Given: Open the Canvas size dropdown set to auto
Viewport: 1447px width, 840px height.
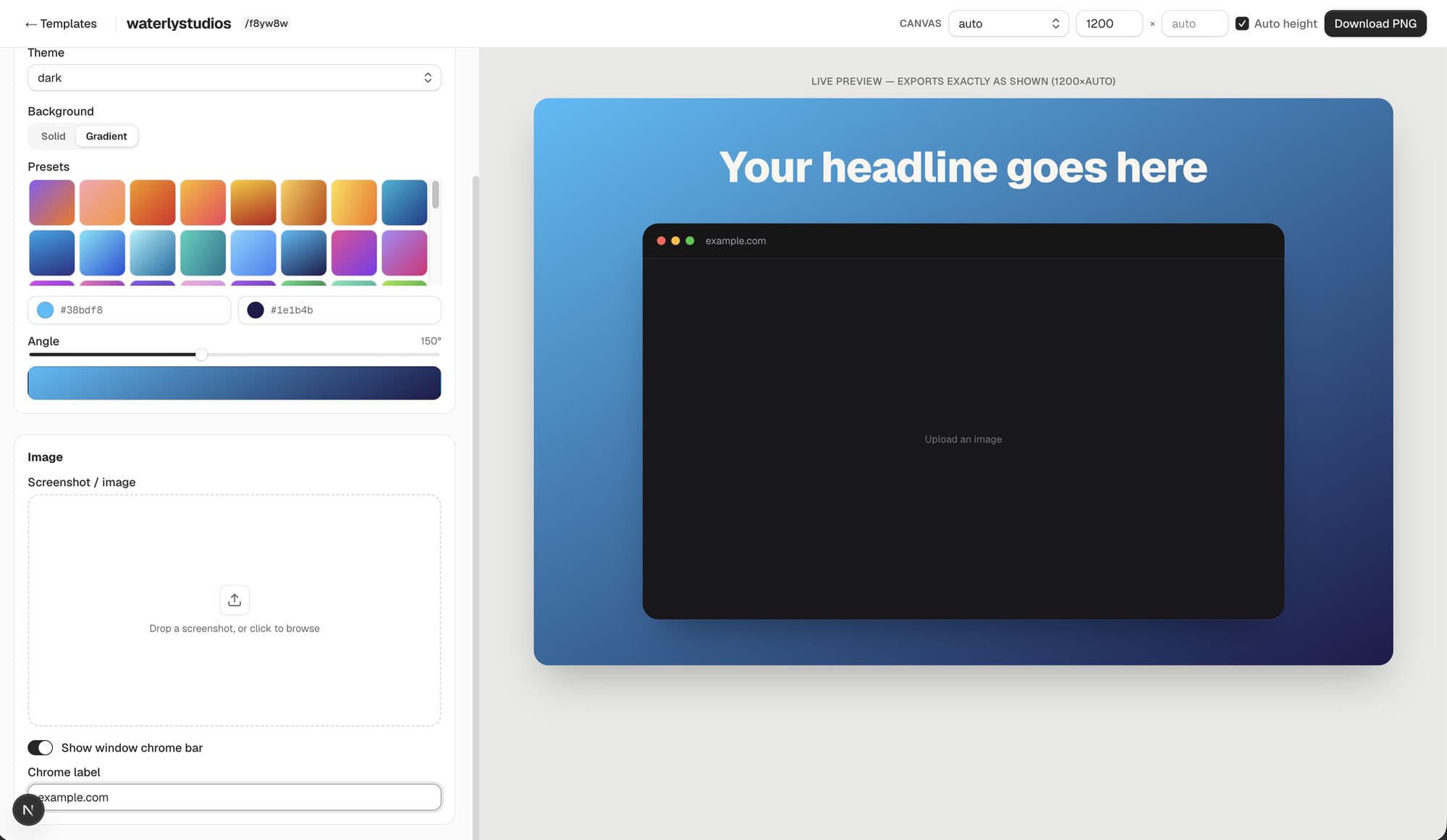Looking at the screenshot, I should click(x=1008, y=24).
